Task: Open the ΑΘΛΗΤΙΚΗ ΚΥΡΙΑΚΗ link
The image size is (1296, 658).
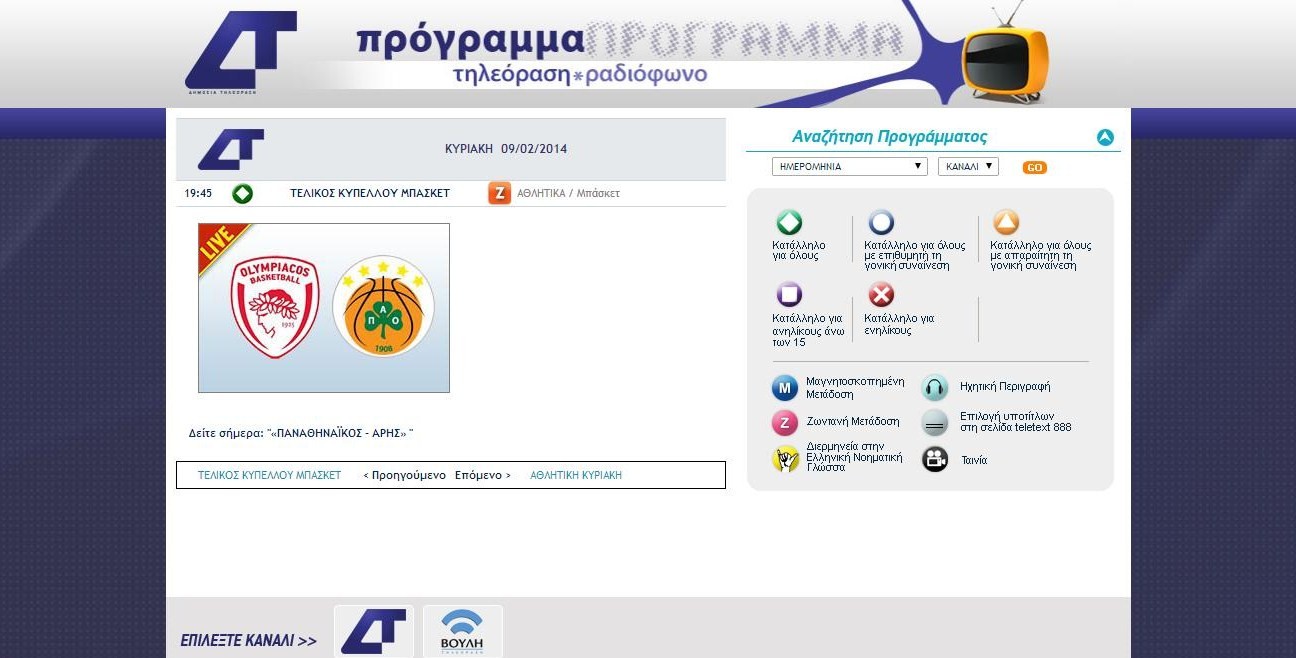Action: click(x=576, y=476)
